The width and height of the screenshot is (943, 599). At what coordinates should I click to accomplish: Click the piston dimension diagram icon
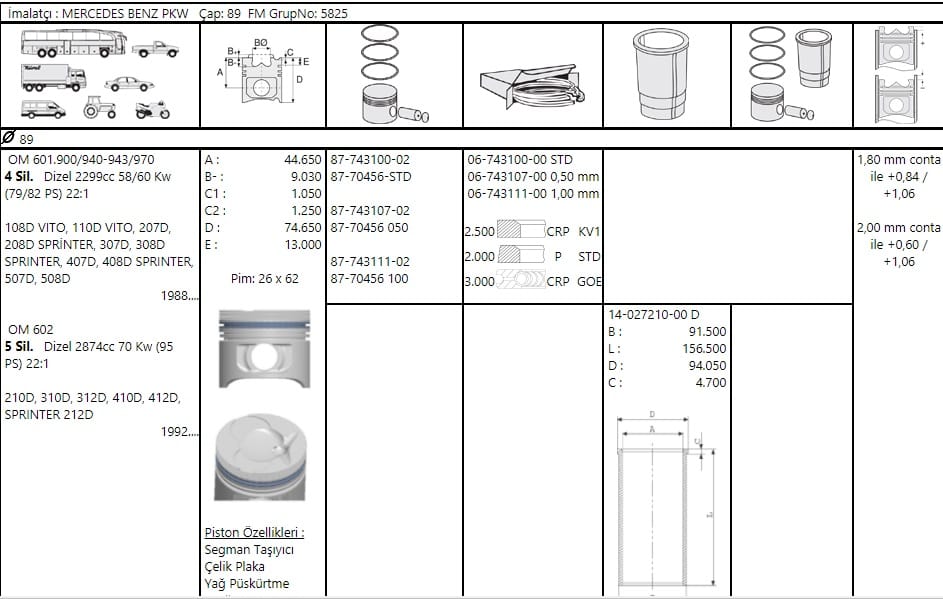(263, 72)
